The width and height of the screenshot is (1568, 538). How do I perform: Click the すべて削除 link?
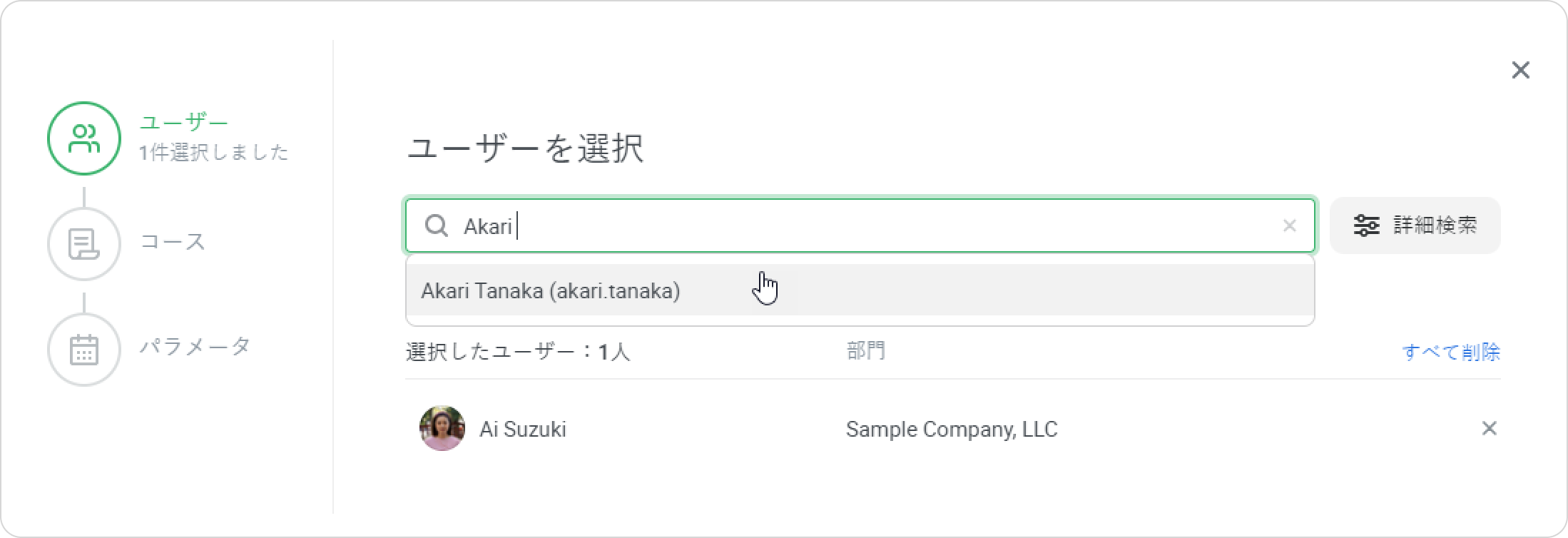pyautogui.click(x=1450, y=352)
